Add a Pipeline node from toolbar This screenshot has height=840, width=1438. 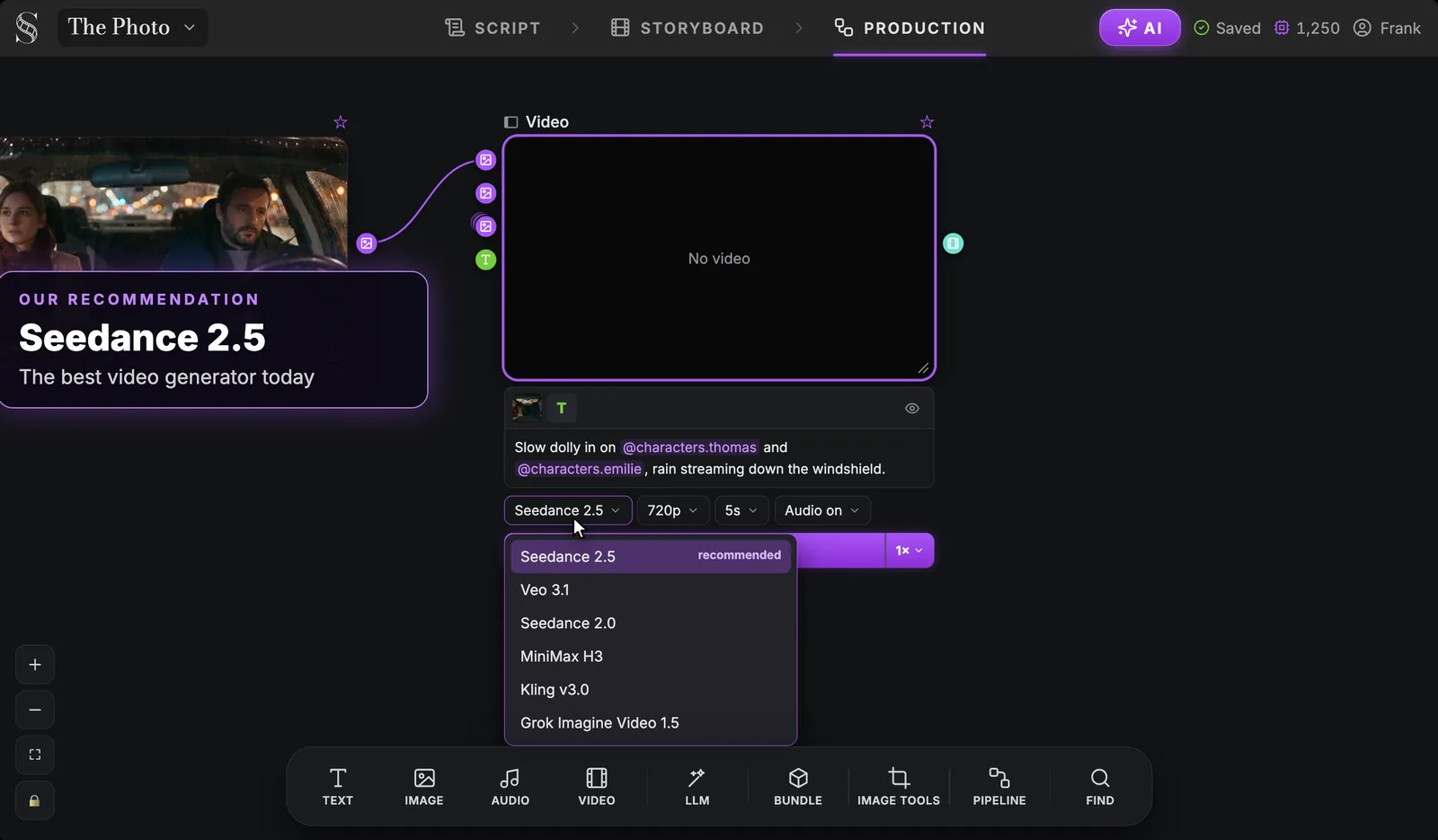click(999, 787)
